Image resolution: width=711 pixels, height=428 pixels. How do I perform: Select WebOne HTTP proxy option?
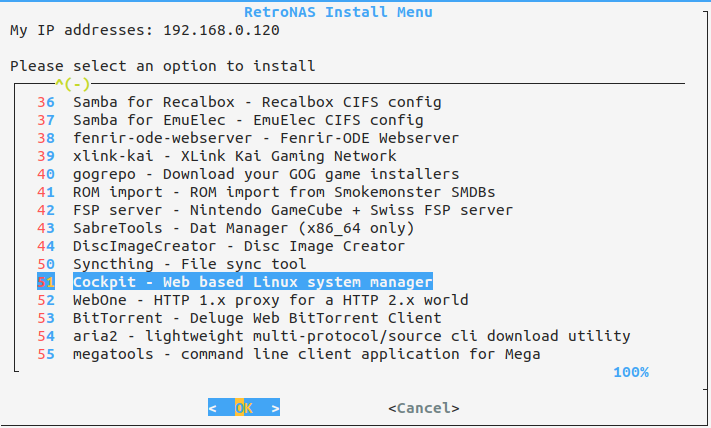point(253,300)
